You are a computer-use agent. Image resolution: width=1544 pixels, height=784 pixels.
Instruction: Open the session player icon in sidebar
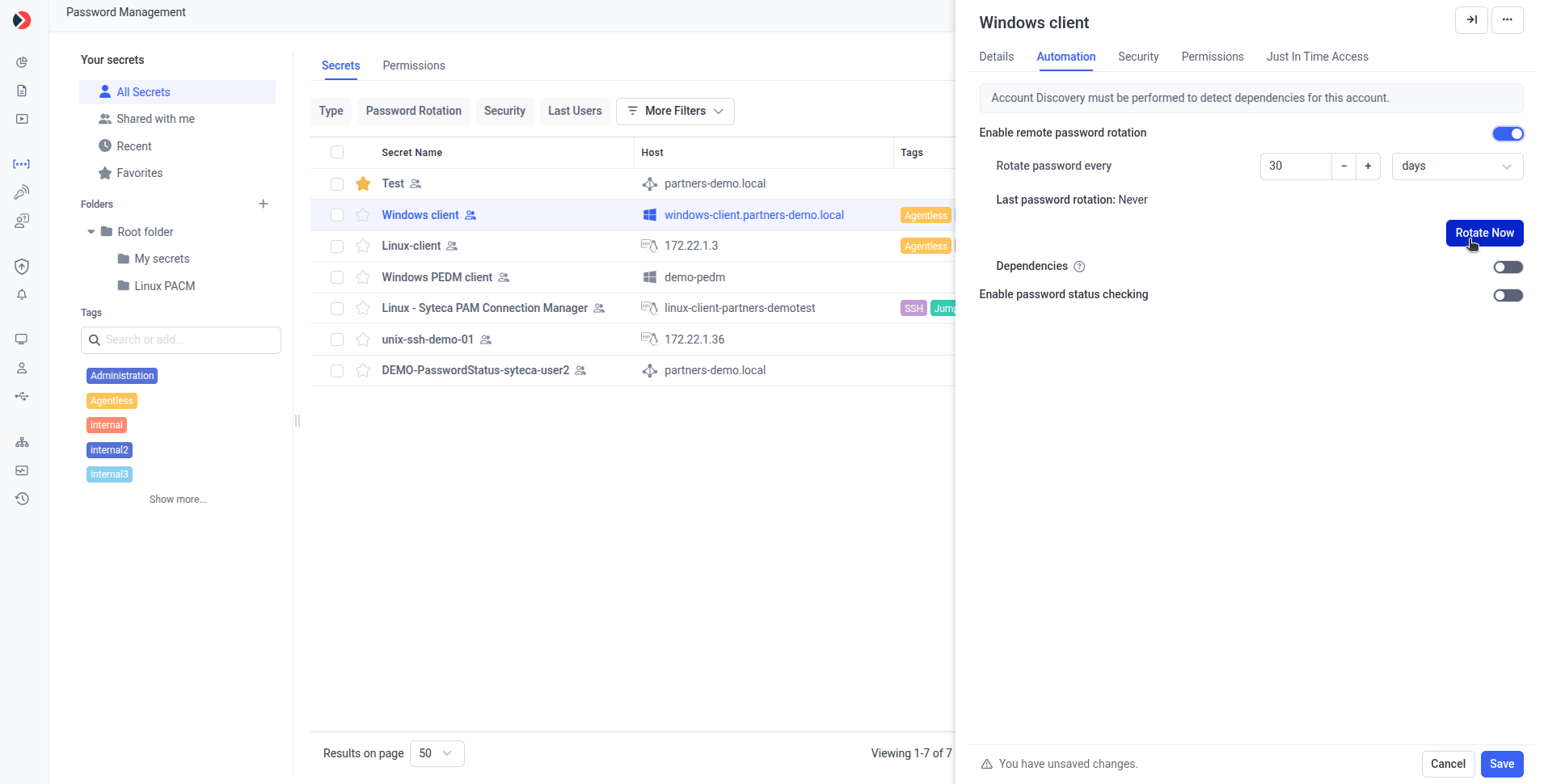point(22,119)
